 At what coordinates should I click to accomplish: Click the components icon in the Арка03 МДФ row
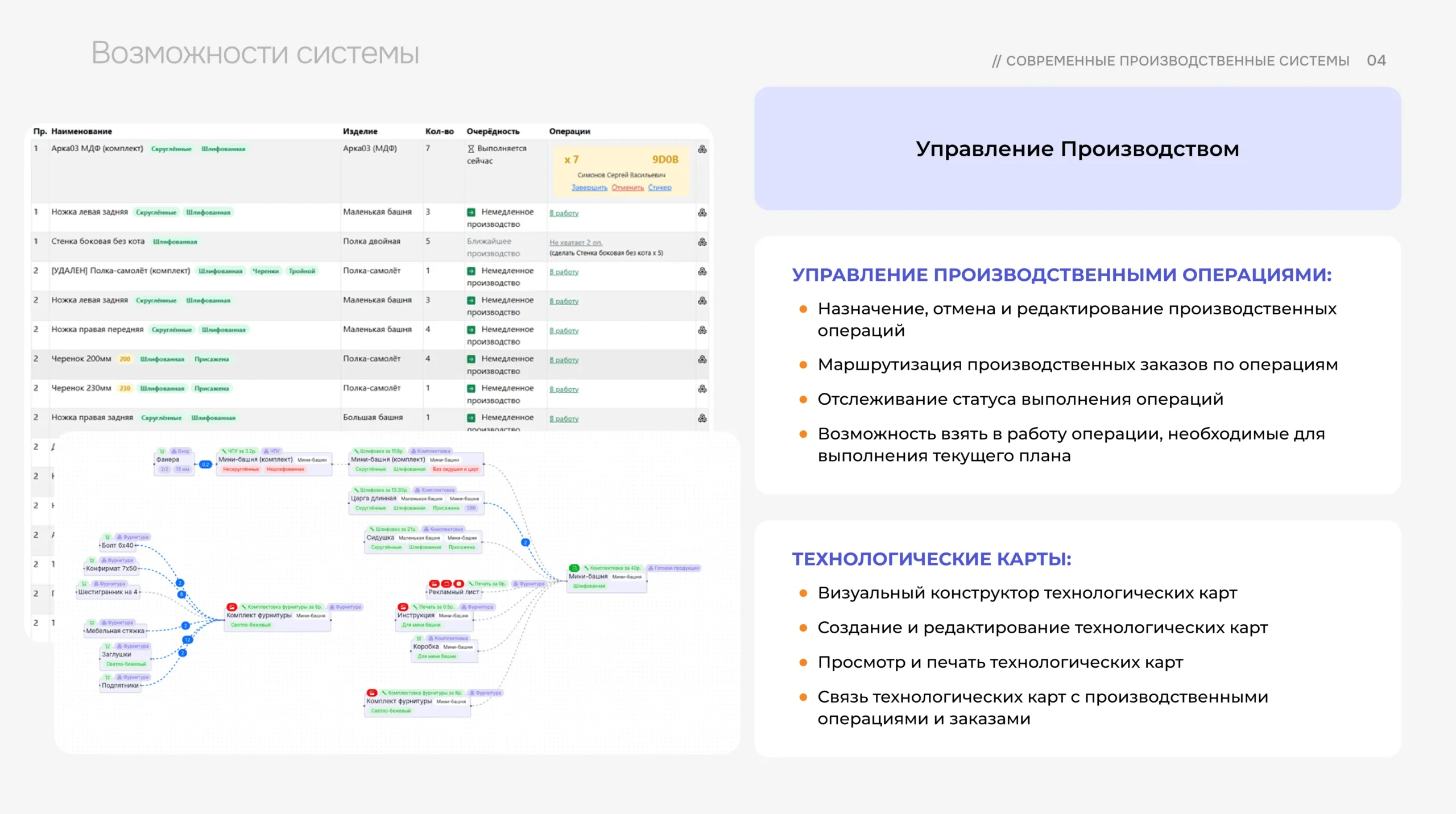click(702, 149)
